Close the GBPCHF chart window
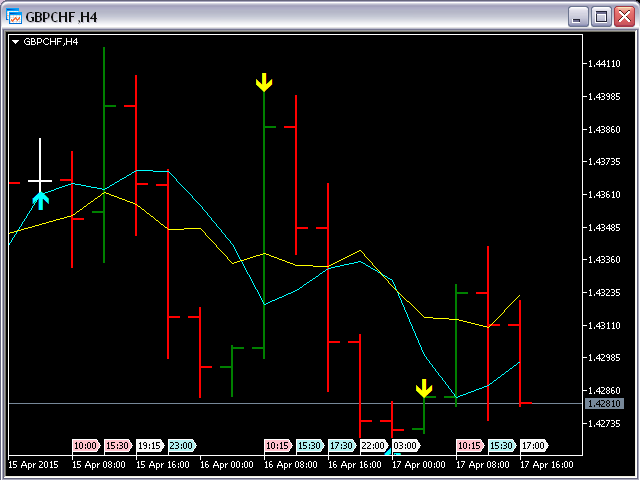 [625, 17]
